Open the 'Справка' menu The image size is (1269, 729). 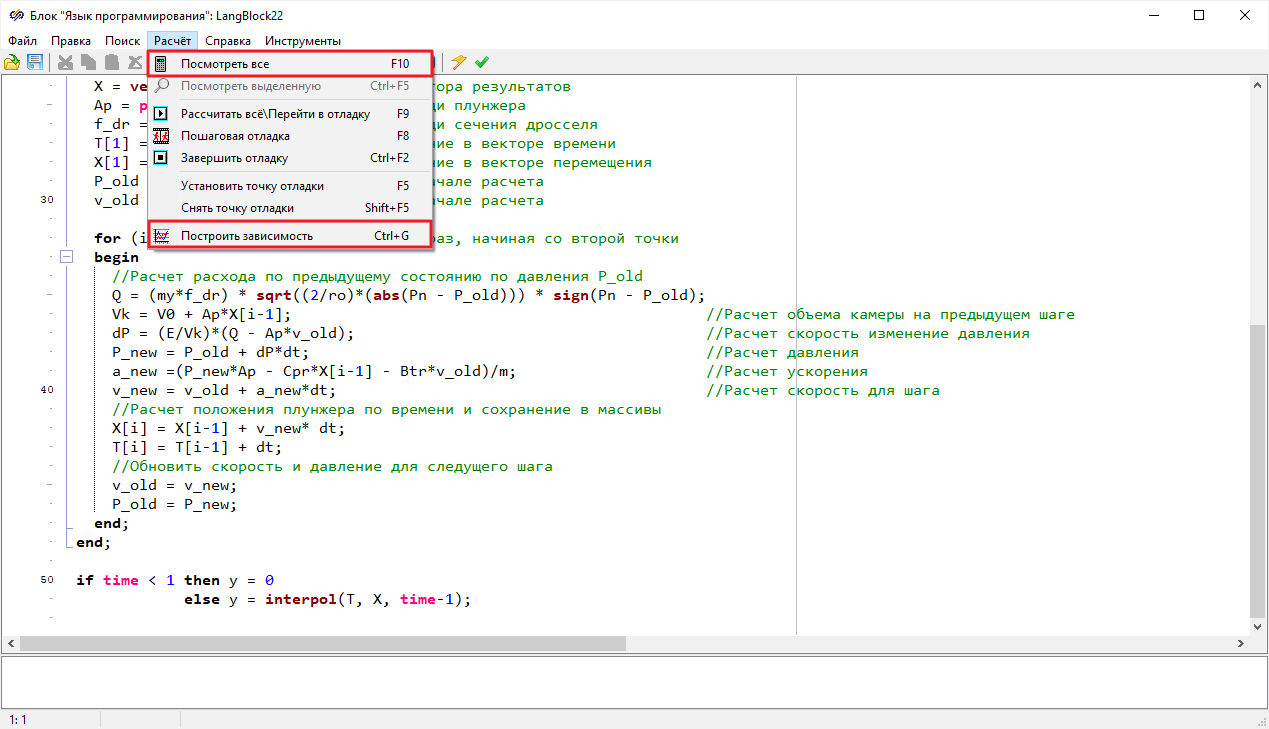point(227,41)
